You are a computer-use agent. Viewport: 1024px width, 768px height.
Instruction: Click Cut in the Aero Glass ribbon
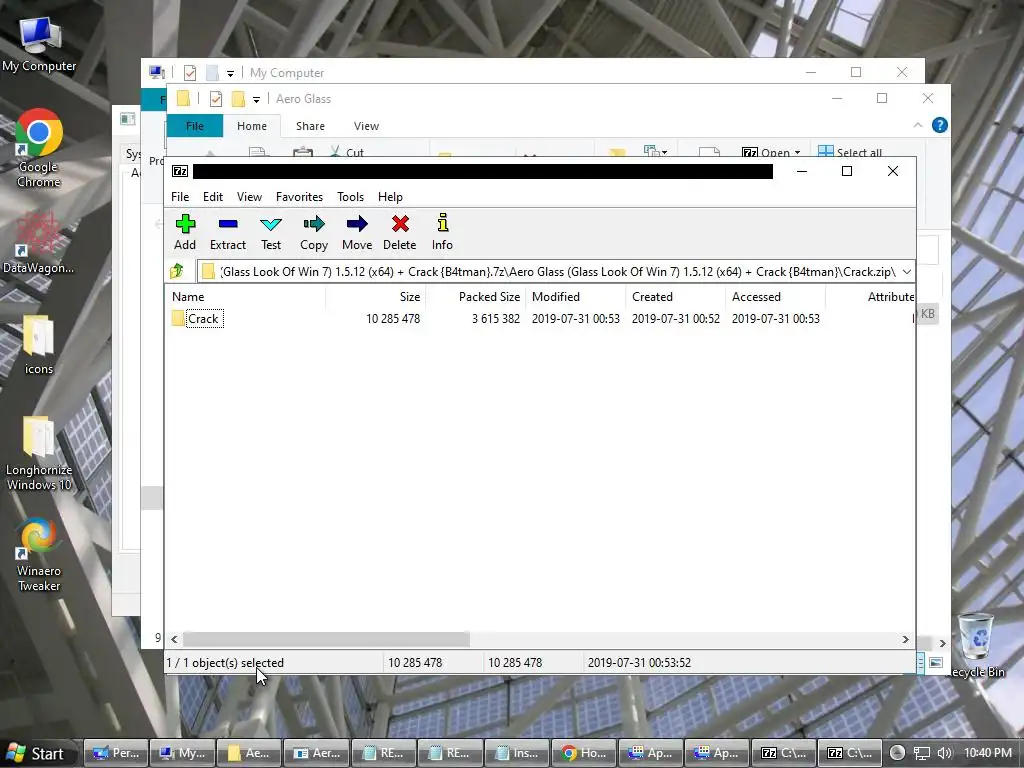[x=347, y=152]
